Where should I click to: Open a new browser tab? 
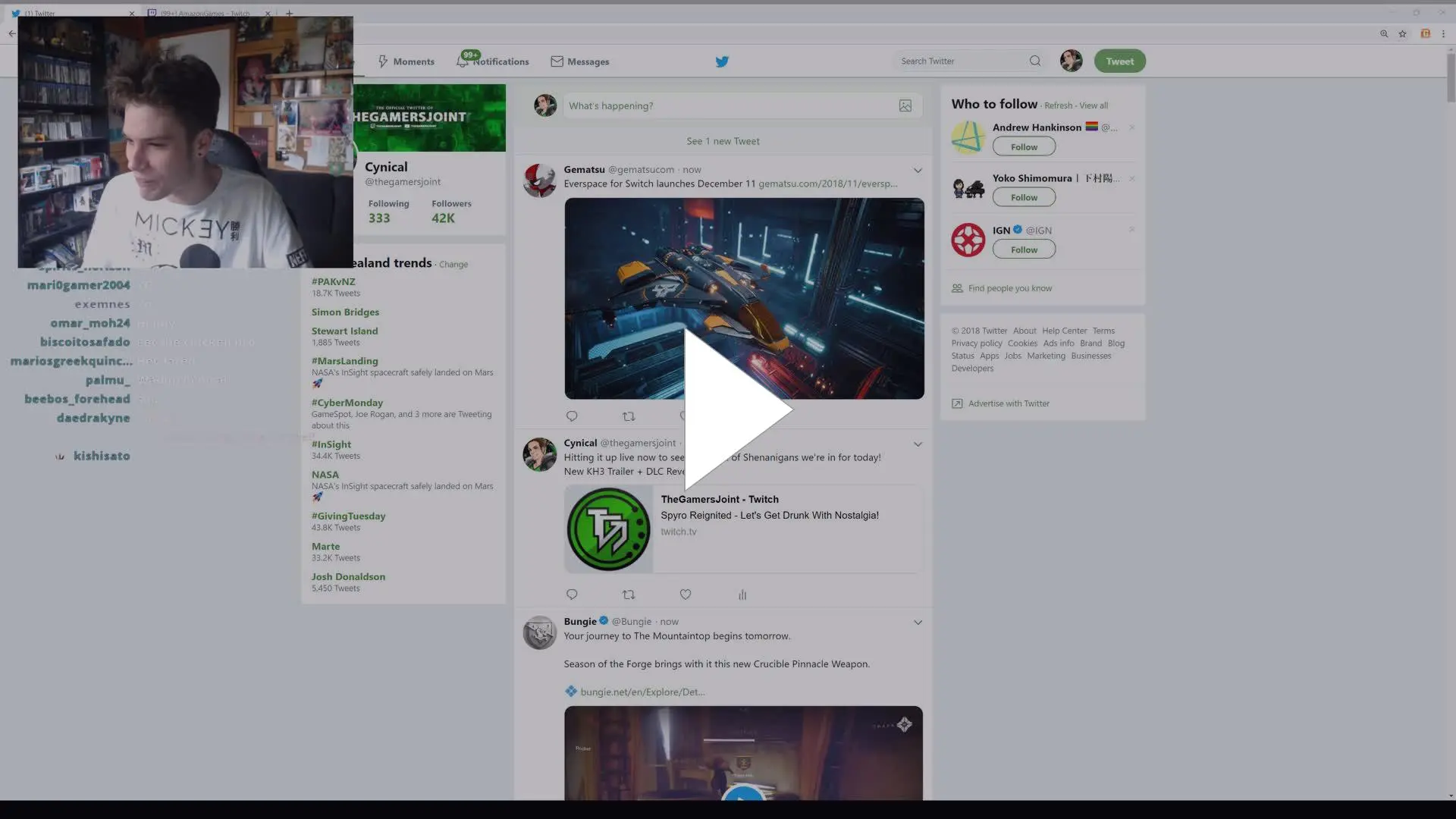tap(289, 13)
